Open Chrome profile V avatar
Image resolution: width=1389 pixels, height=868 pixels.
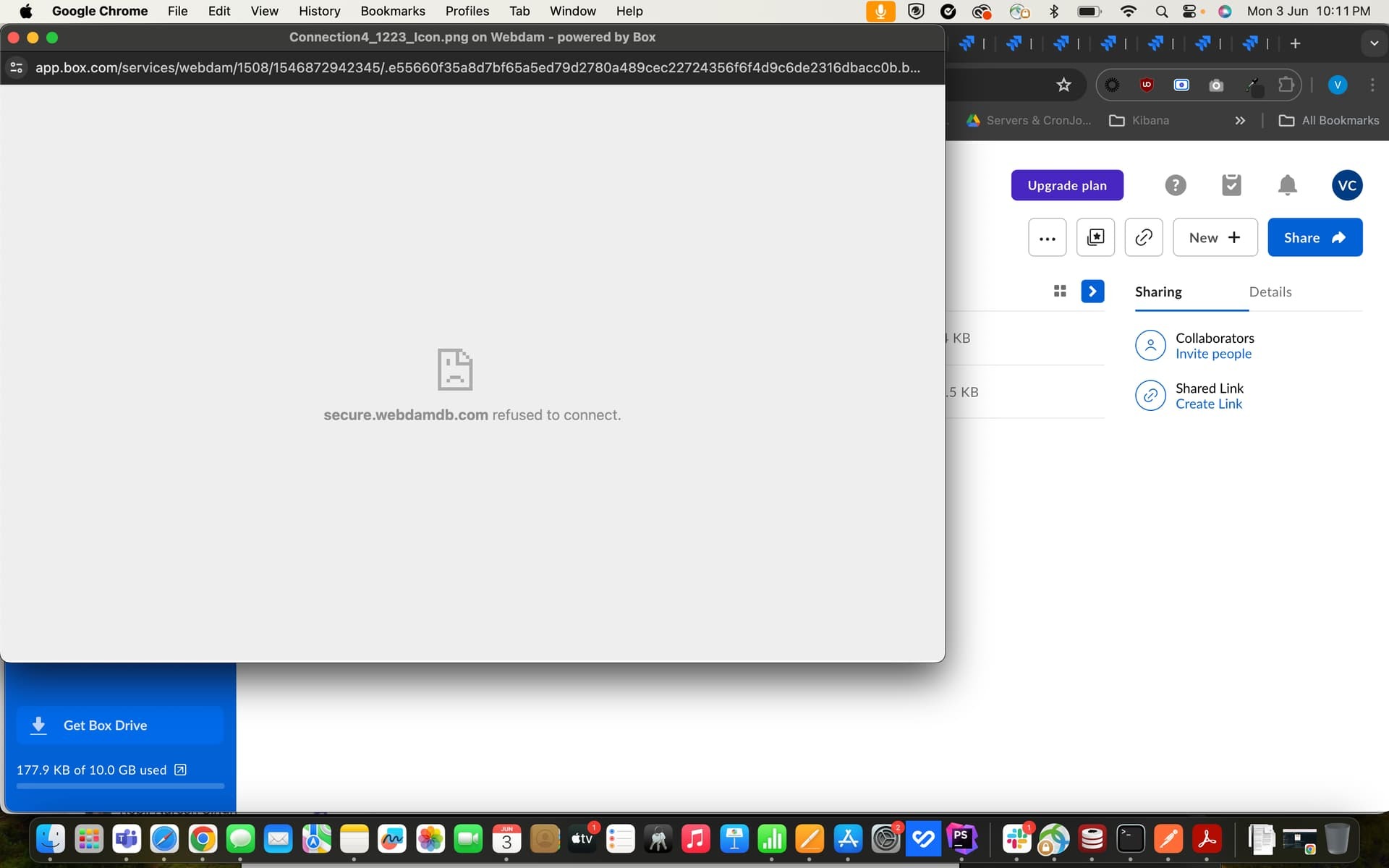click(1338, 85)
